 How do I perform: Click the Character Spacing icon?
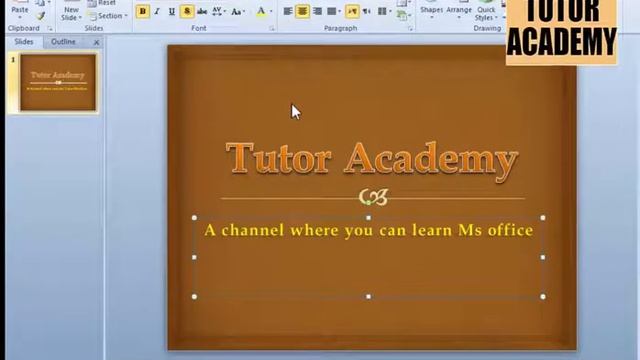click(217, 11)
